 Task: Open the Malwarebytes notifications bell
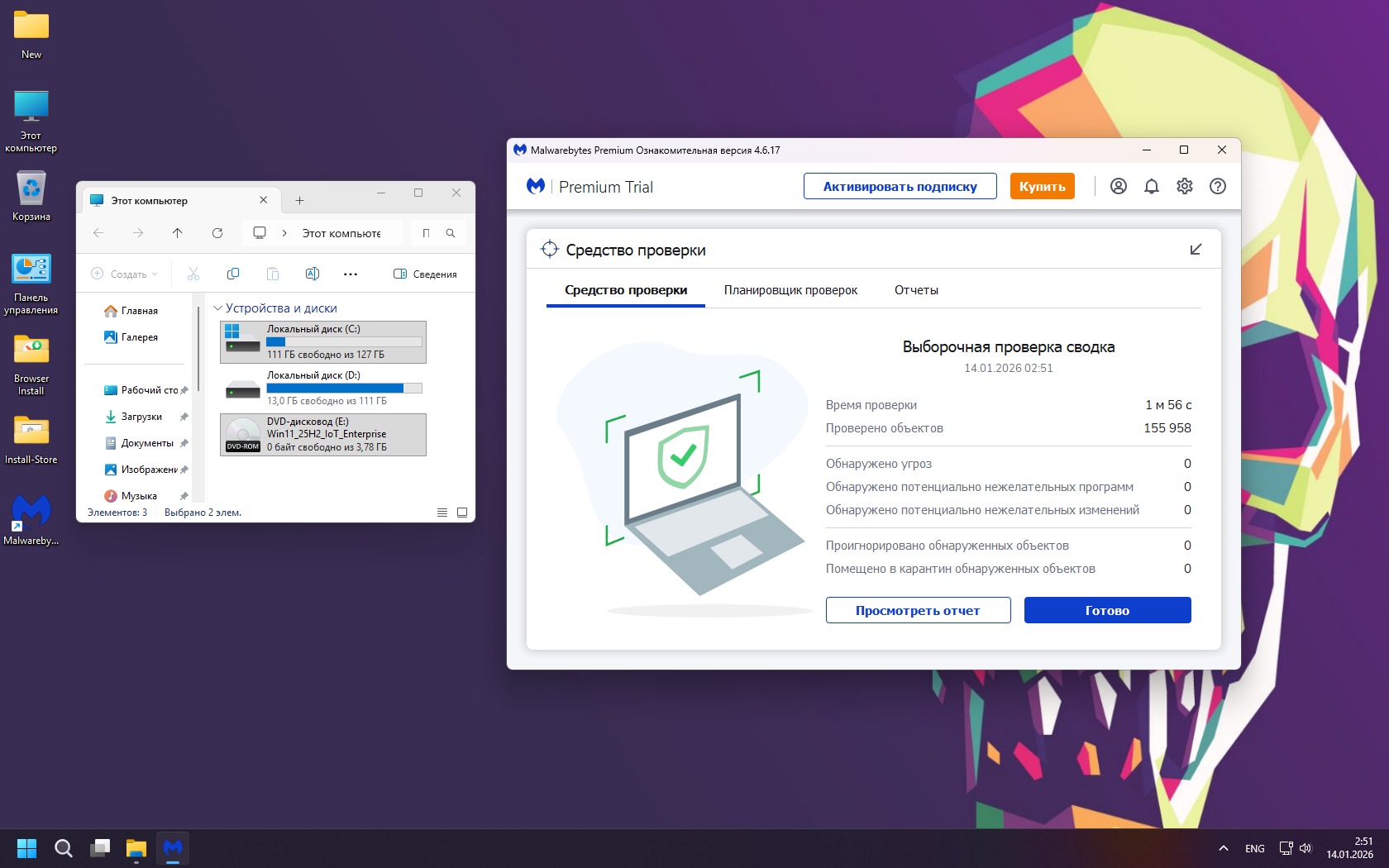(x=1151, y=186)
